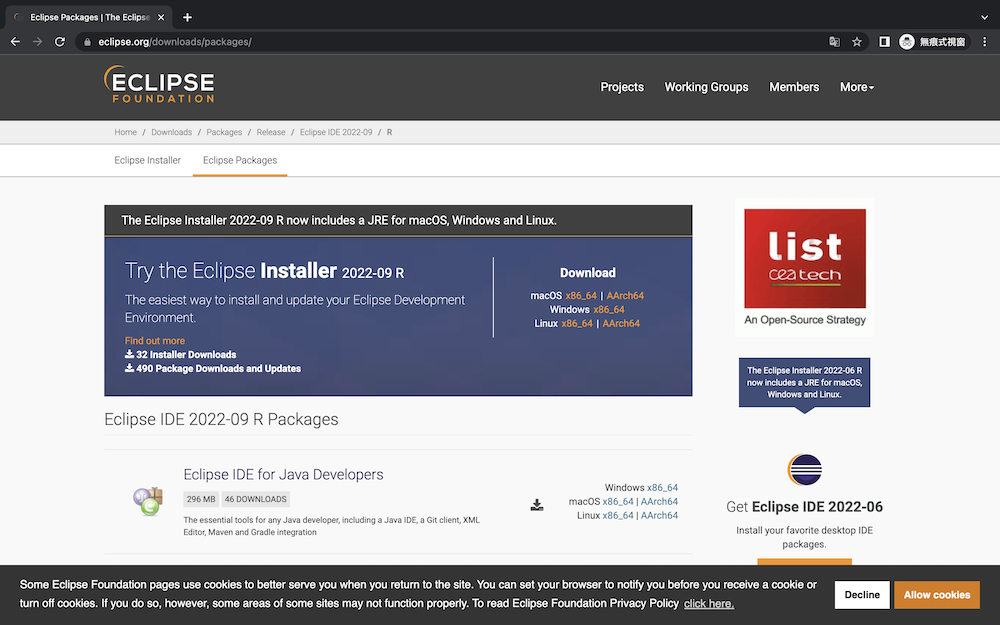
Task: Download the installer for Linux AArch64
Action: [x=621, y=323]
